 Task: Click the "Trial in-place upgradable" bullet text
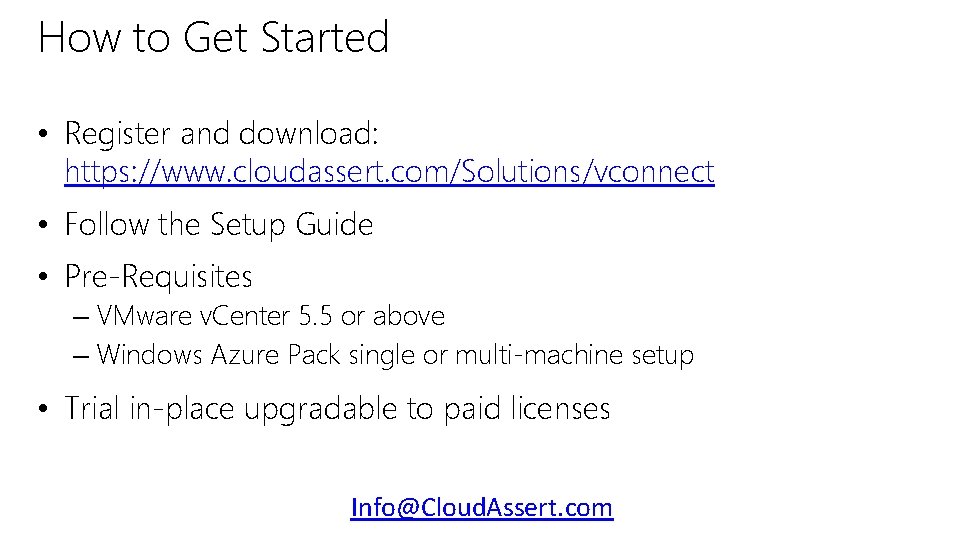pyautogui.click(x=337, y=408)
